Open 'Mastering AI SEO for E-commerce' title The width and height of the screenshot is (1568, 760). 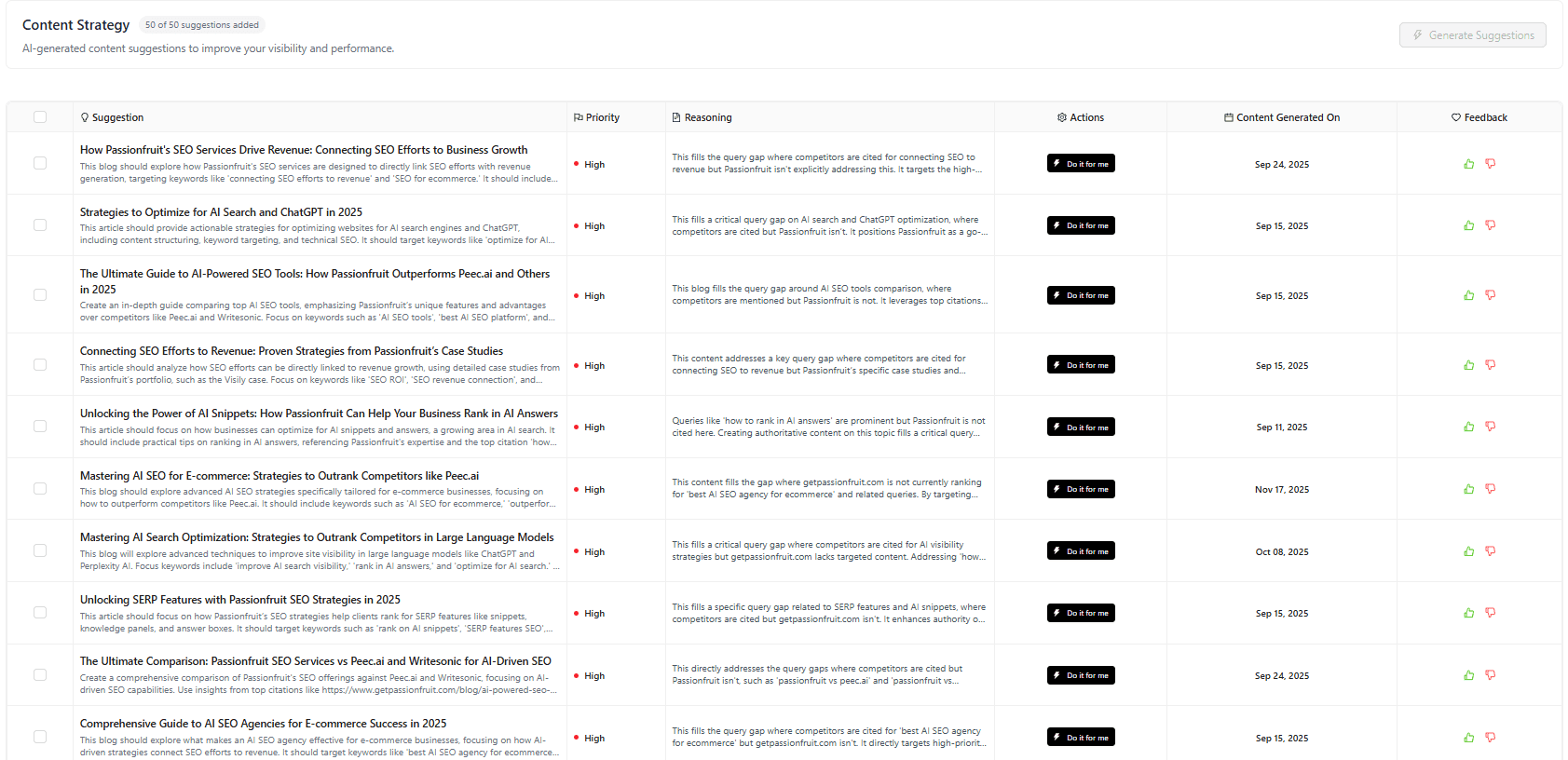click(x=280, y=476)
